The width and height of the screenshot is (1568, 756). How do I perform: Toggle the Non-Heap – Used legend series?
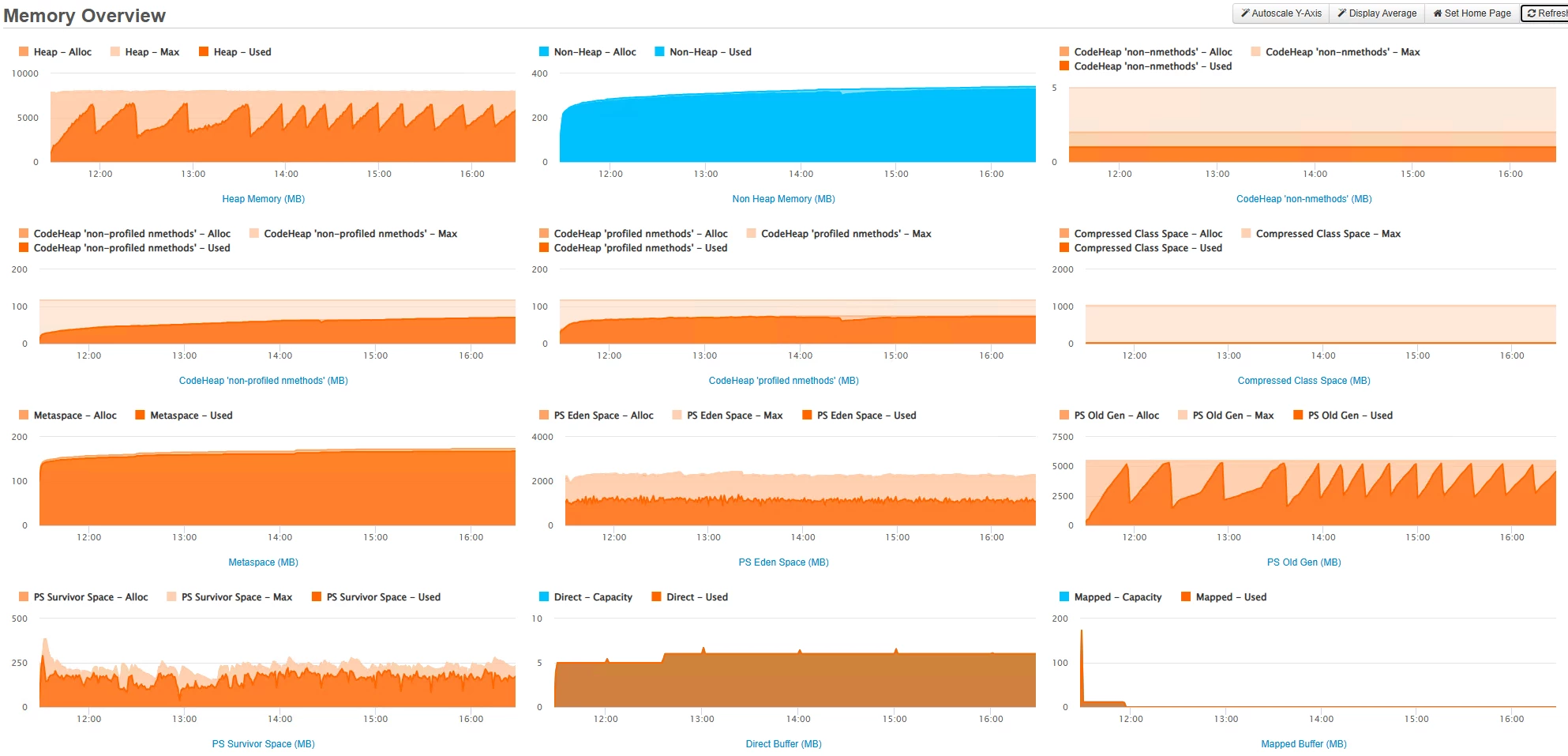(x=703, y=52)
